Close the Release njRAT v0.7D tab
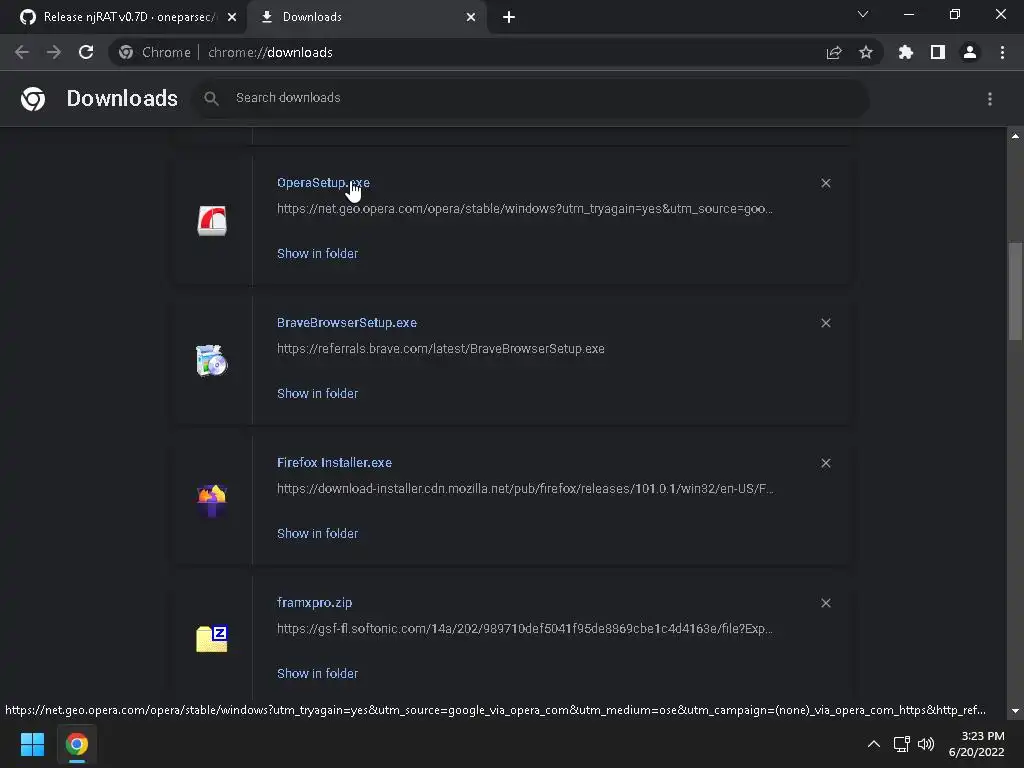This screenshot has height=768, width=1024. point(232,17)
